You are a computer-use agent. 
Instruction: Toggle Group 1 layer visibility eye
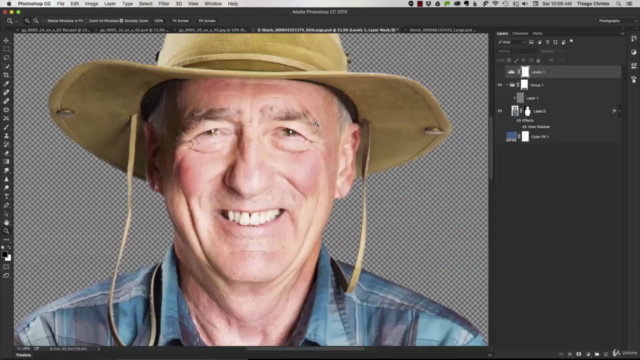coord(500,85)
